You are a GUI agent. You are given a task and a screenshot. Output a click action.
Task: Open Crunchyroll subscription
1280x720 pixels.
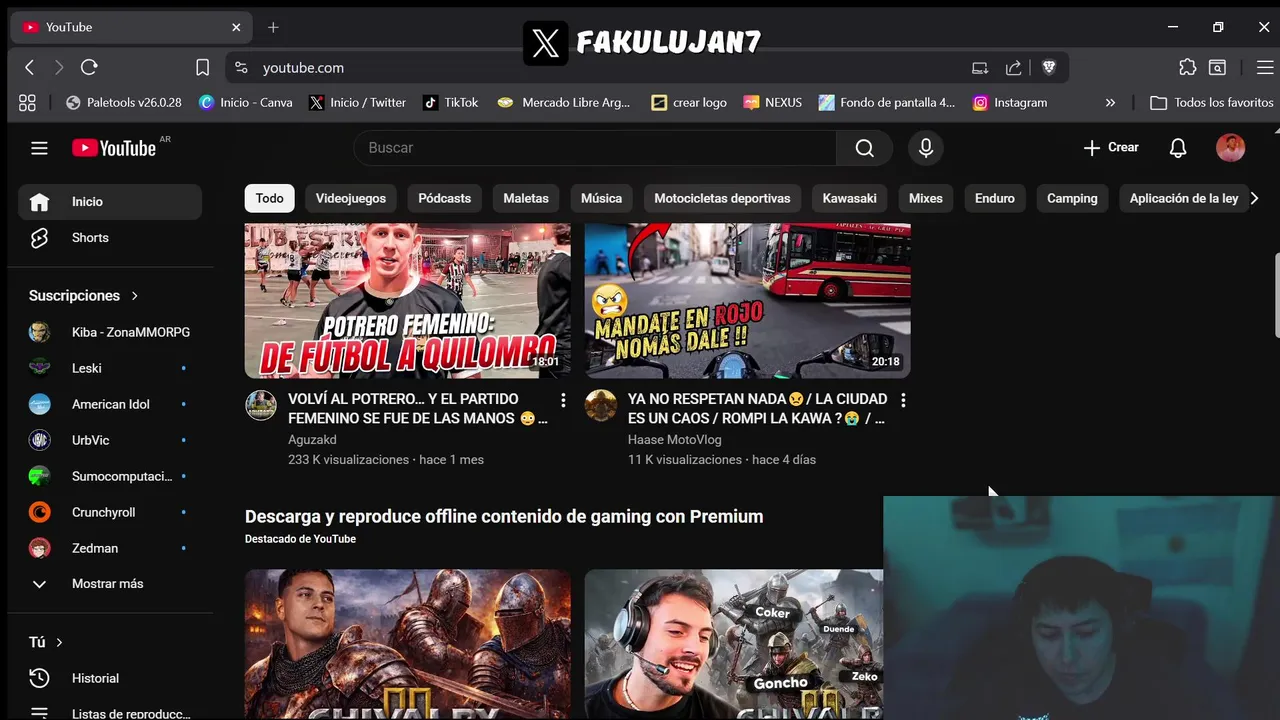click(110, 512)
